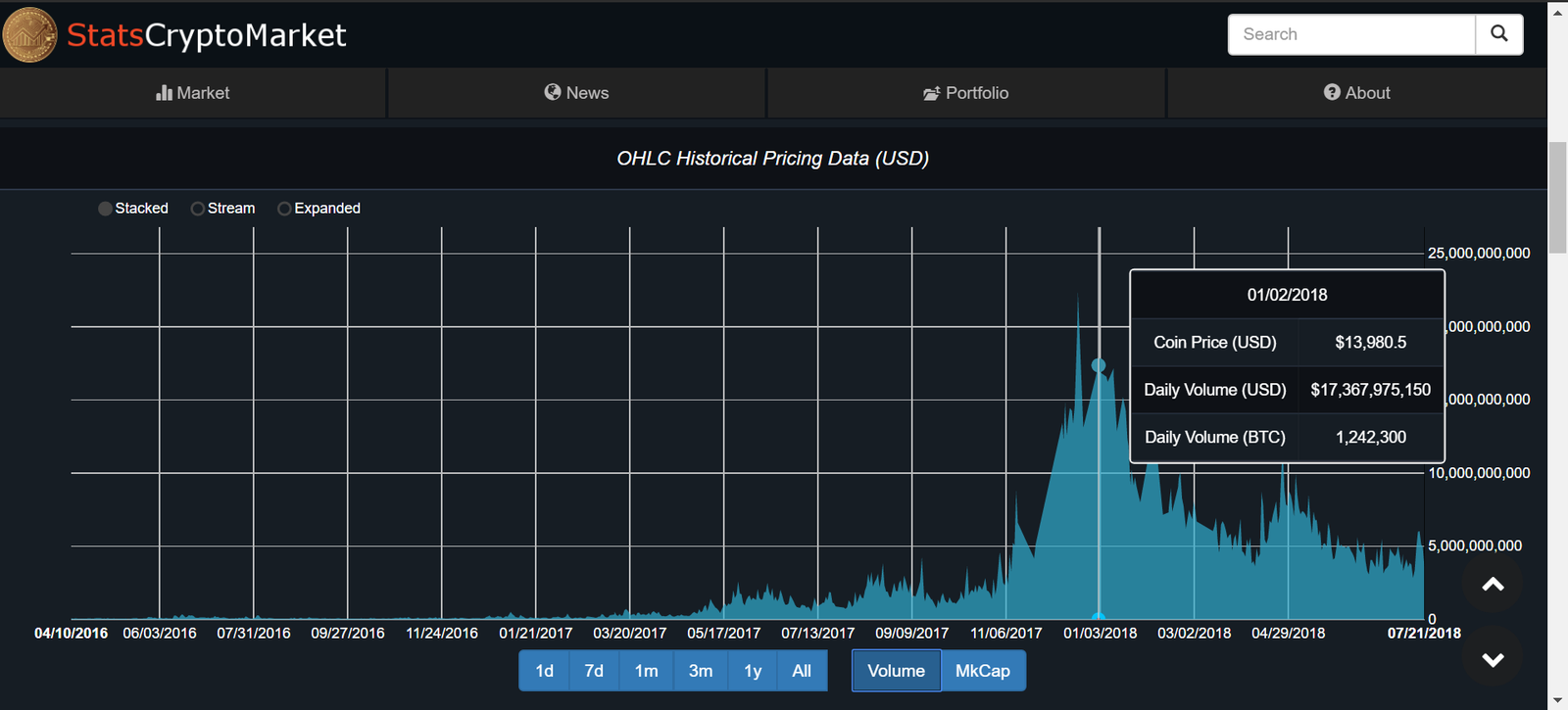1568x710 pixels.
Task: Select the Stacked chart mode
Action: pyautogui.click(x=106, y=209)
